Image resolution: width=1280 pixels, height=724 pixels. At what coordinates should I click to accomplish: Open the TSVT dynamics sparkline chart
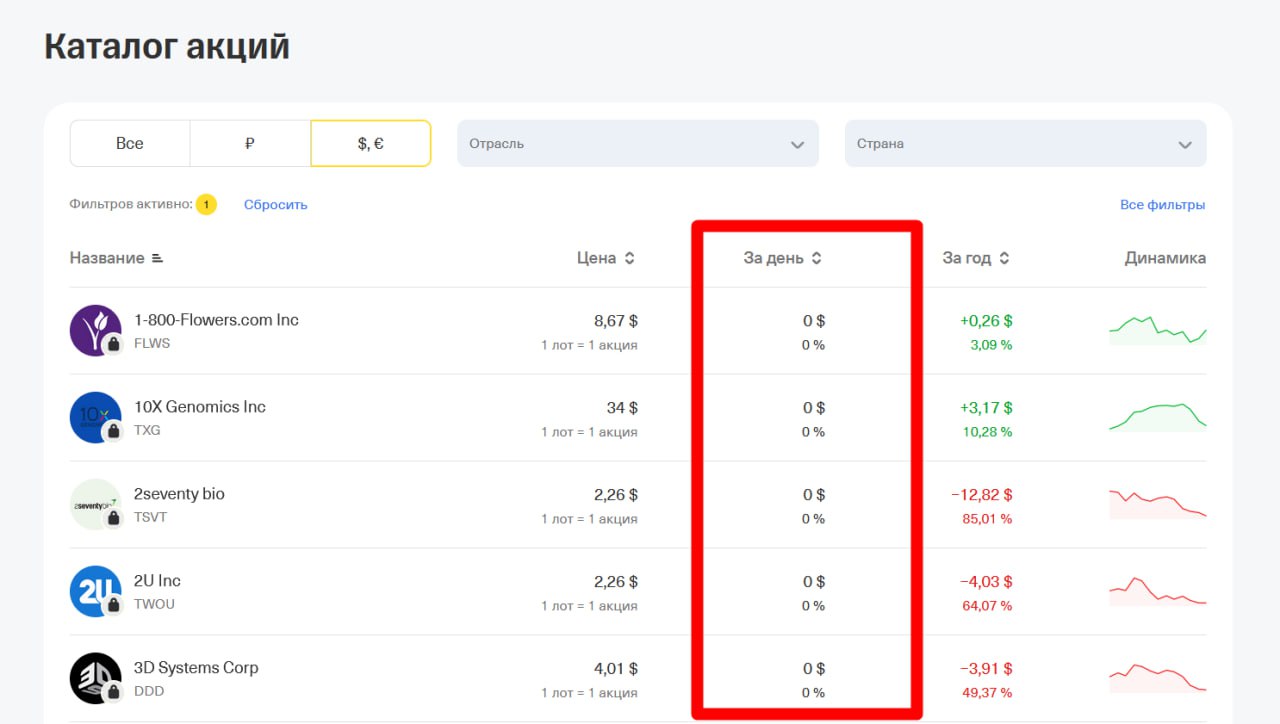[x=1158, y=504]
